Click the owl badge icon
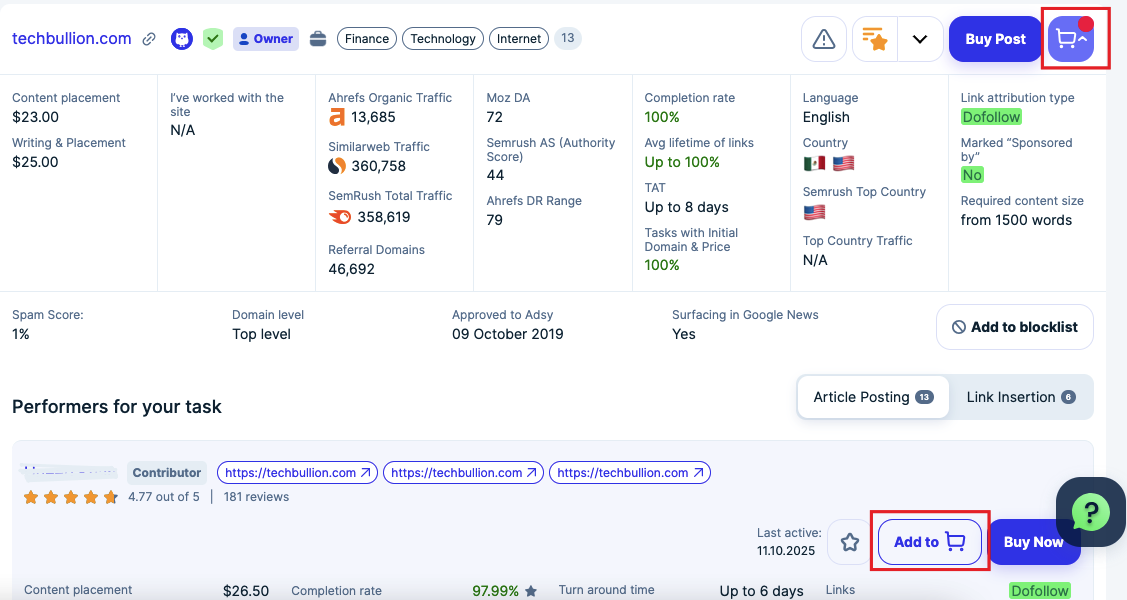This screenshot has width=1127, height=600. tap(182, 39)
